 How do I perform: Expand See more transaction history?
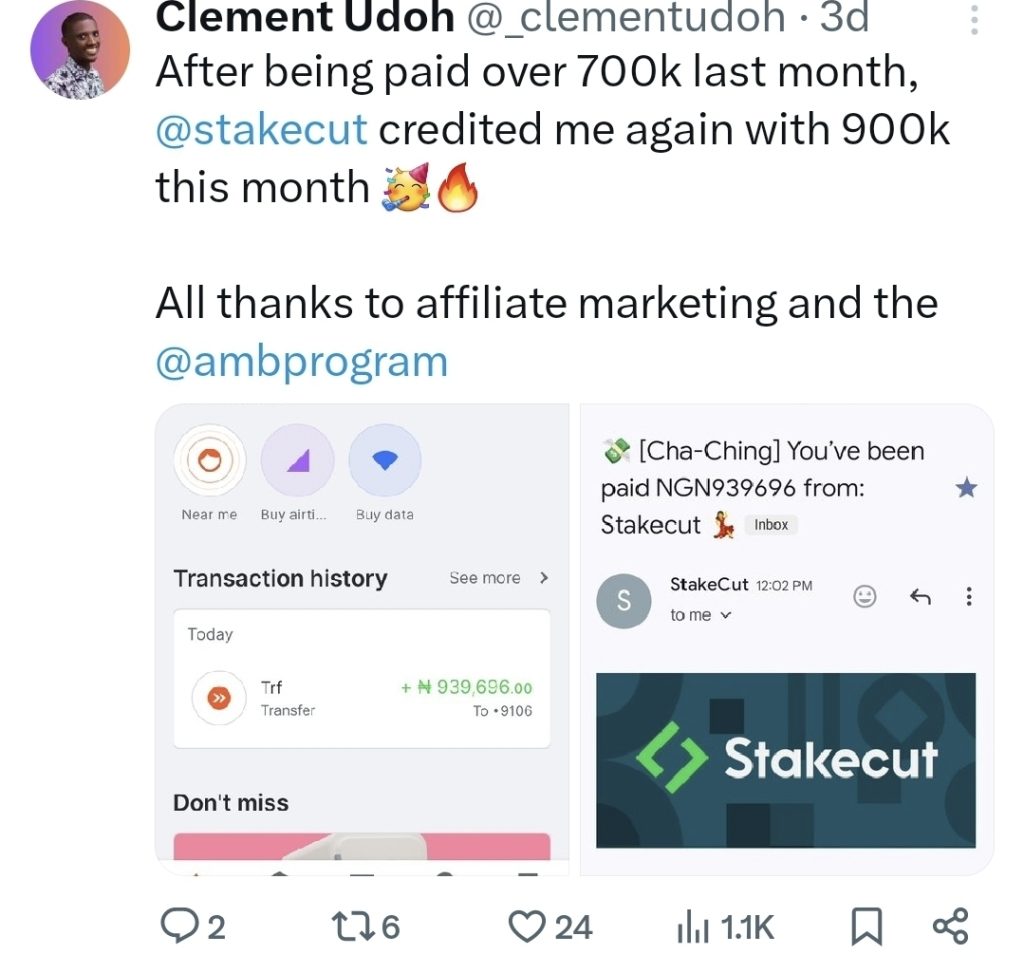498,578
